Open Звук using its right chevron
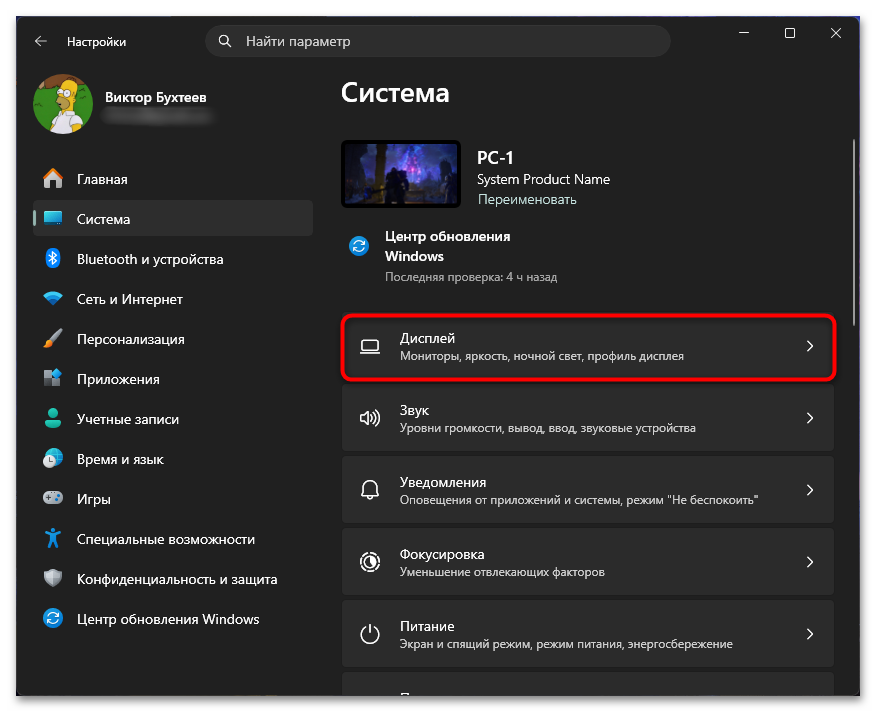This screenshot has height=712, width=876. [810, 418]
